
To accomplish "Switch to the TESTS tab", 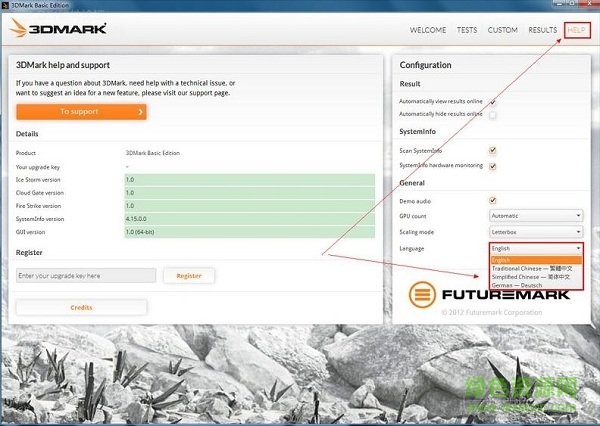I will [x=467, y=30].
